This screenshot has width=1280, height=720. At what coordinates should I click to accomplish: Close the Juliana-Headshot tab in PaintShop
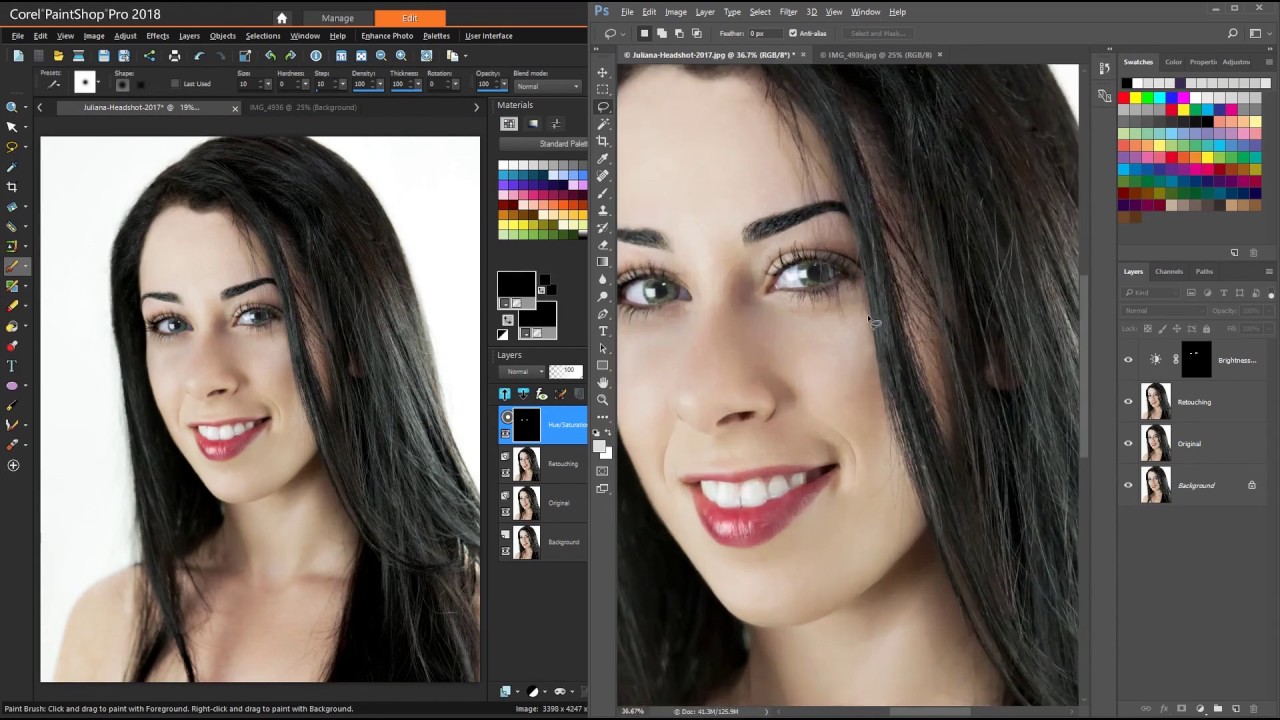pyautogui.click(x=236, y=108)
